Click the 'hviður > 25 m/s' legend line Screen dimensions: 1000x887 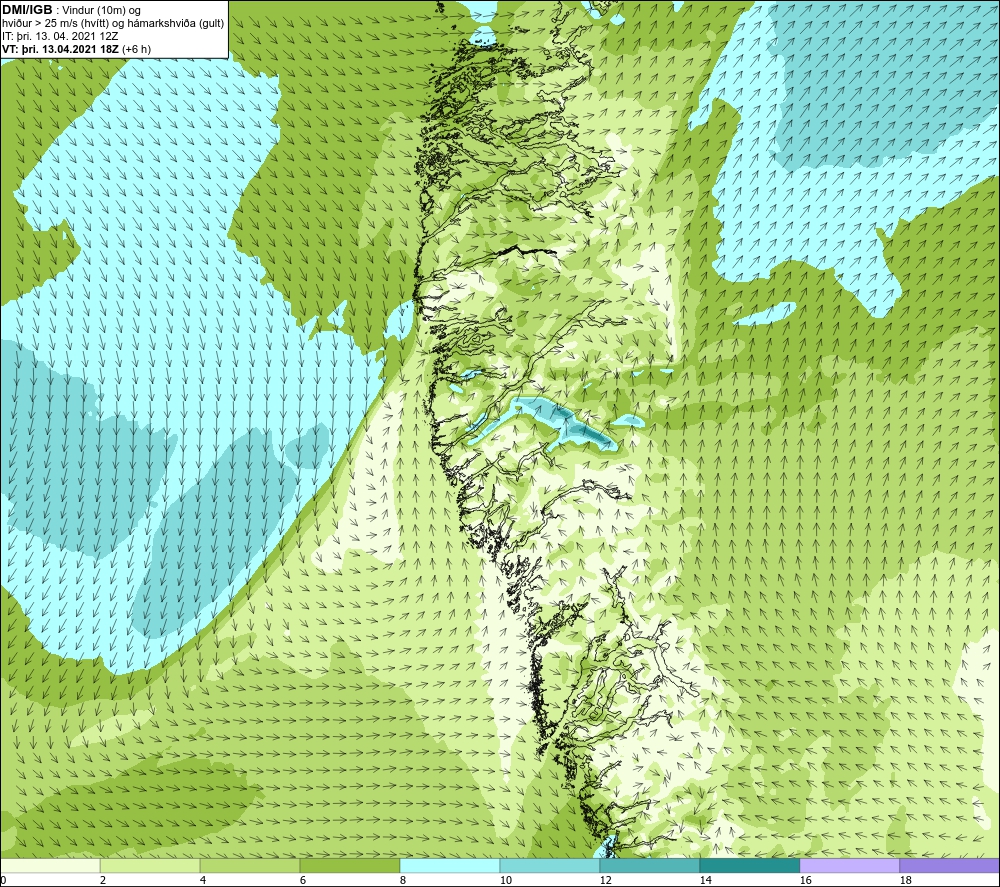(113, 24)
